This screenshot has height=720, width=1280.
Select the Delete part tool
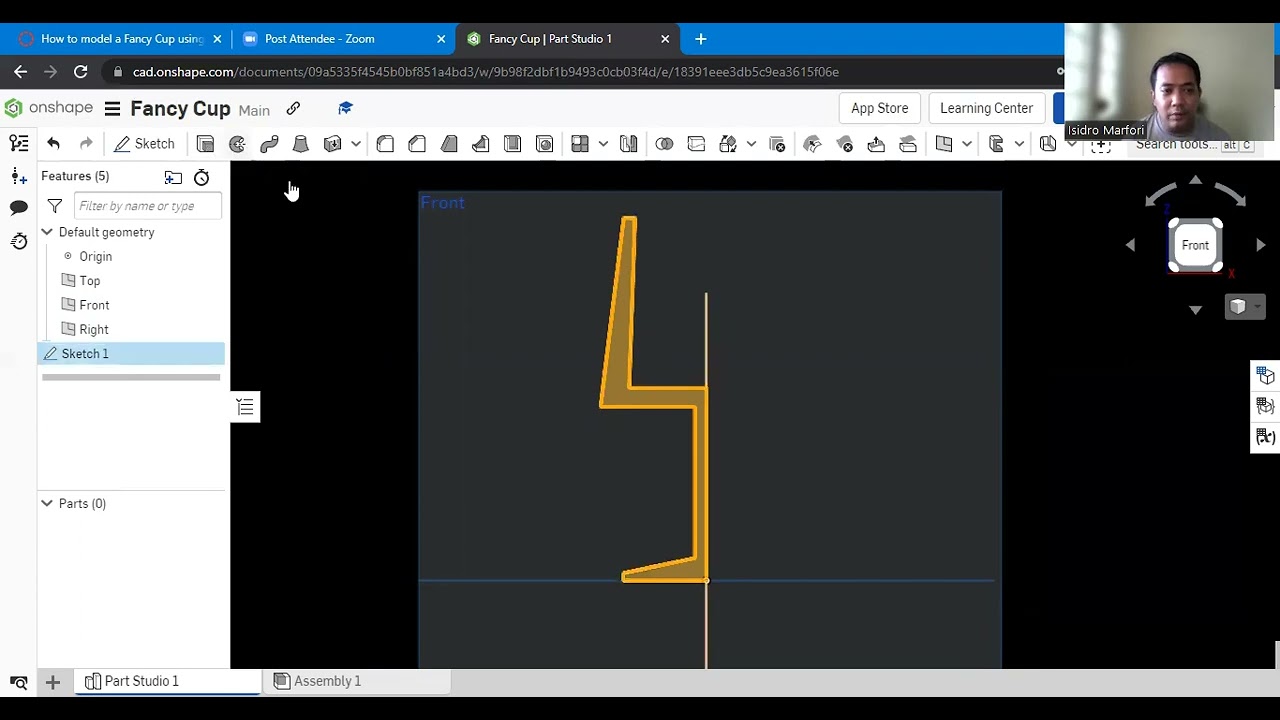(x=777, y=144)
